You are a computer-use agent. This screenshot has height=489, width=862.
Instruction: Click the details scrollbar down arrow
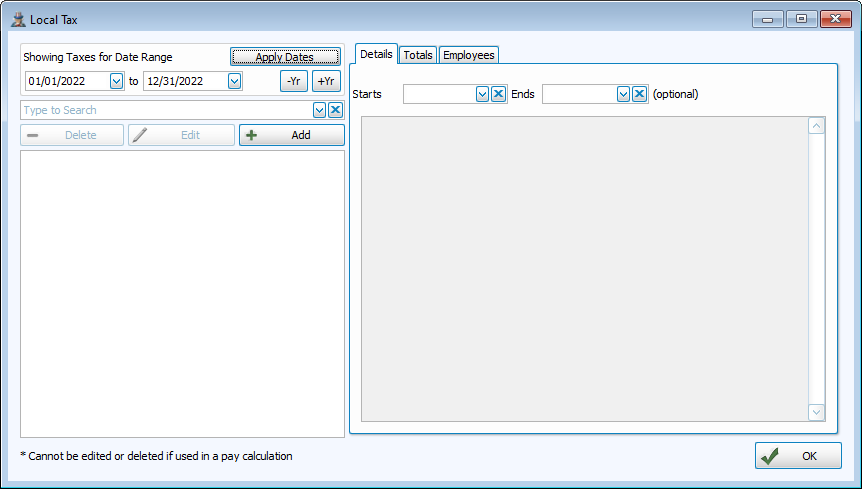coord(816,412)
